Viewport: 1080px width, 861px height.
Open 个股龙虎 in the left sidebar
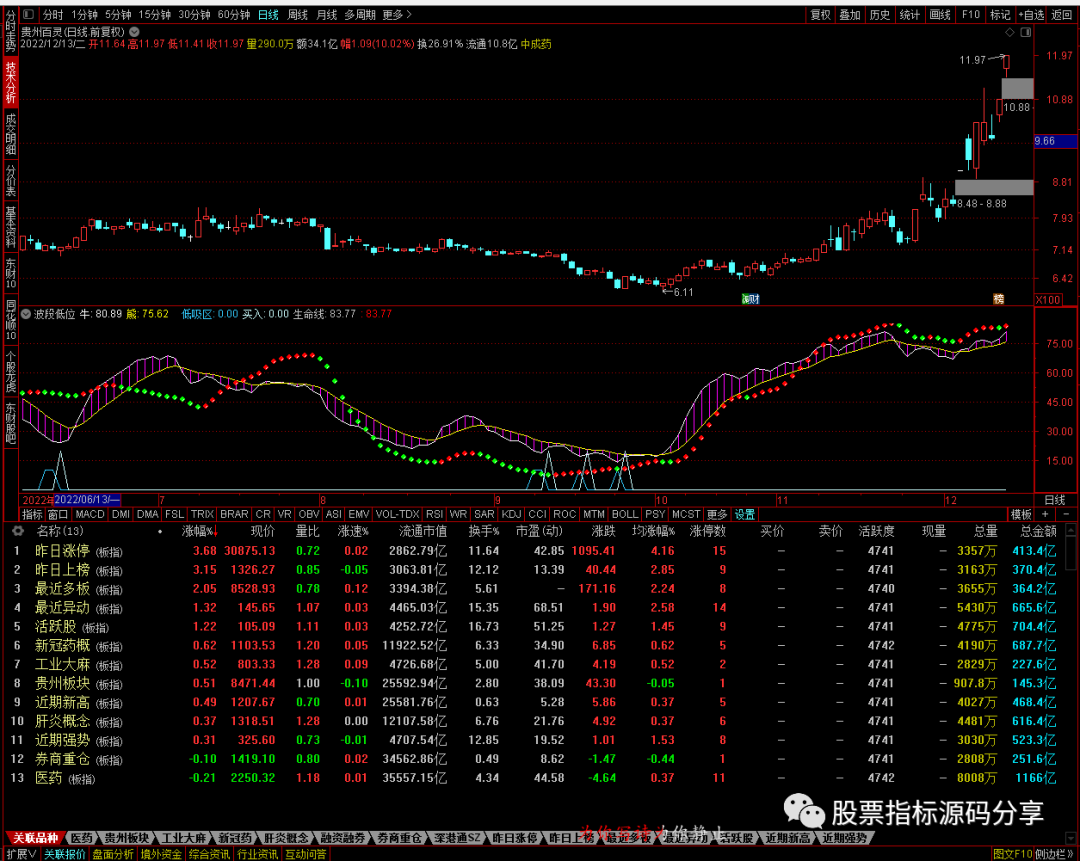[x=11, y=372]
